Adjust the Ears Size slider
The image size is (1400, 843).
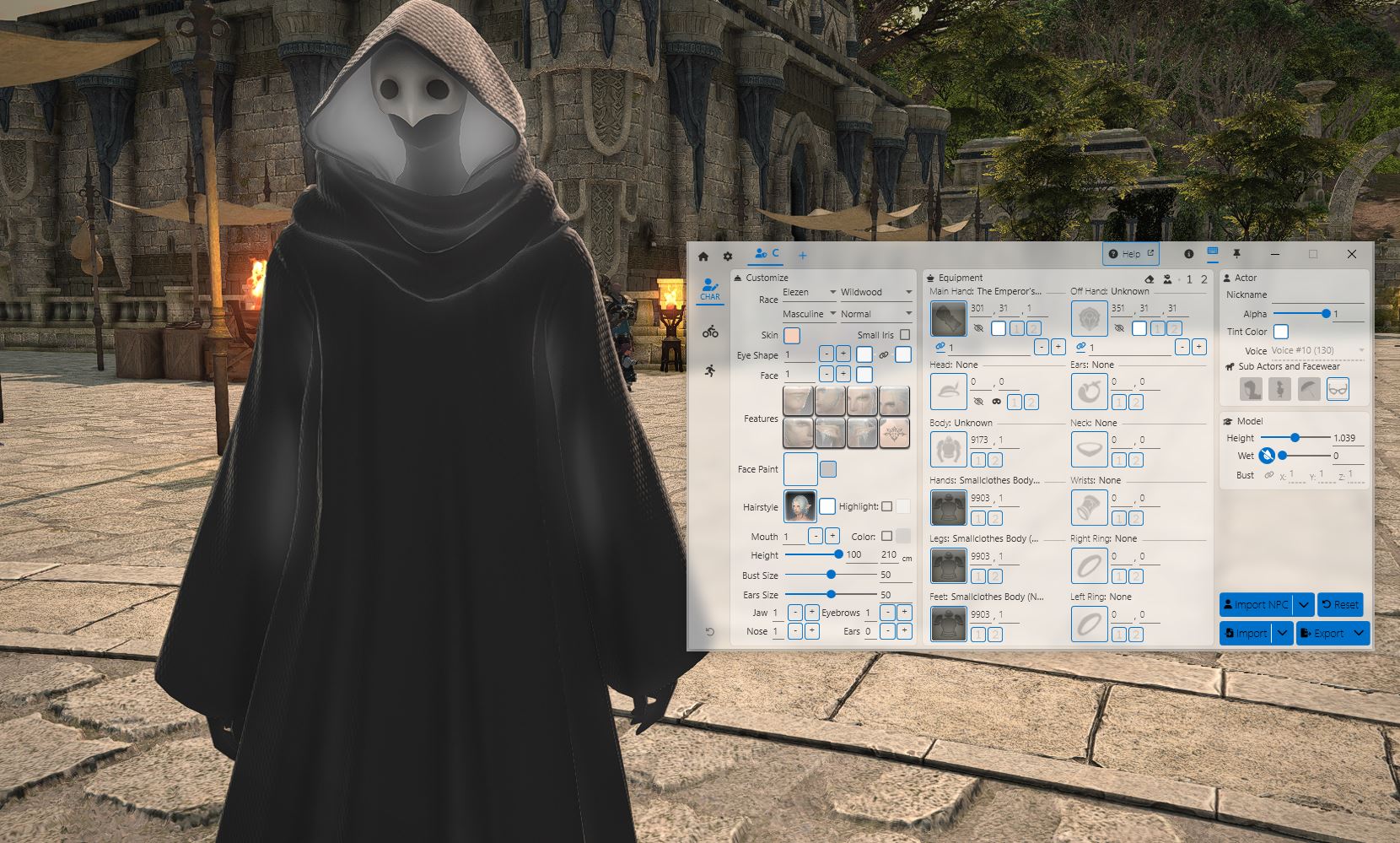830,595
